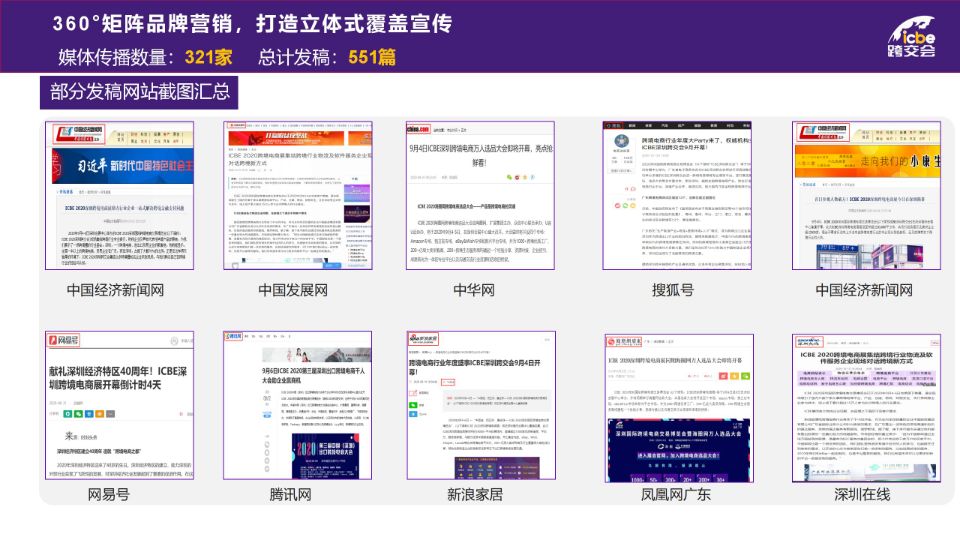The width and height of the screenshot is (960, 540).
Task: Select the 中国经济新闻网 screenshot with 习近平 banner
Action: point(105,195)
